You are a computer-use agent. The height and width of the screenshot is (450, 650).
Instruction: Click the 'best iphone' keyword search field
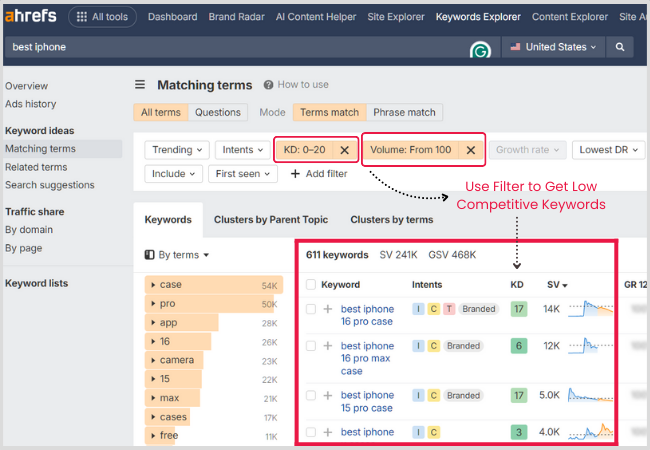pyautogui.click(x=236, y=47)
